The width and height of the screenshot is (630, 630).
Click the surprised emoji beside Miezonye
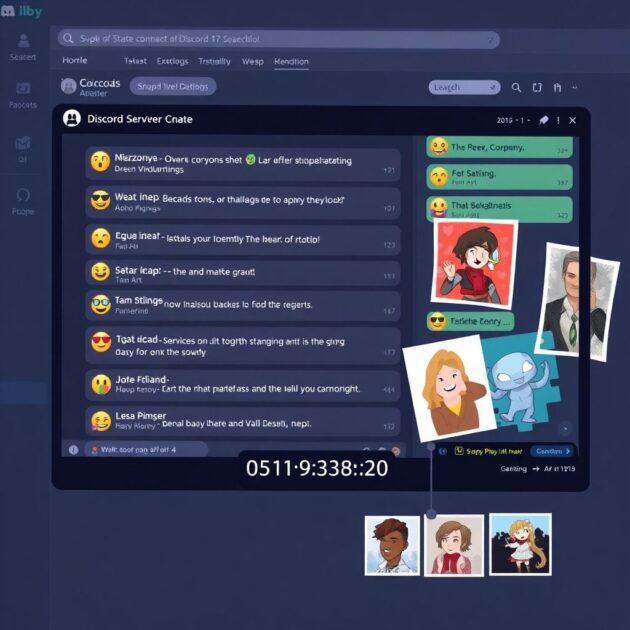[100, 162]
